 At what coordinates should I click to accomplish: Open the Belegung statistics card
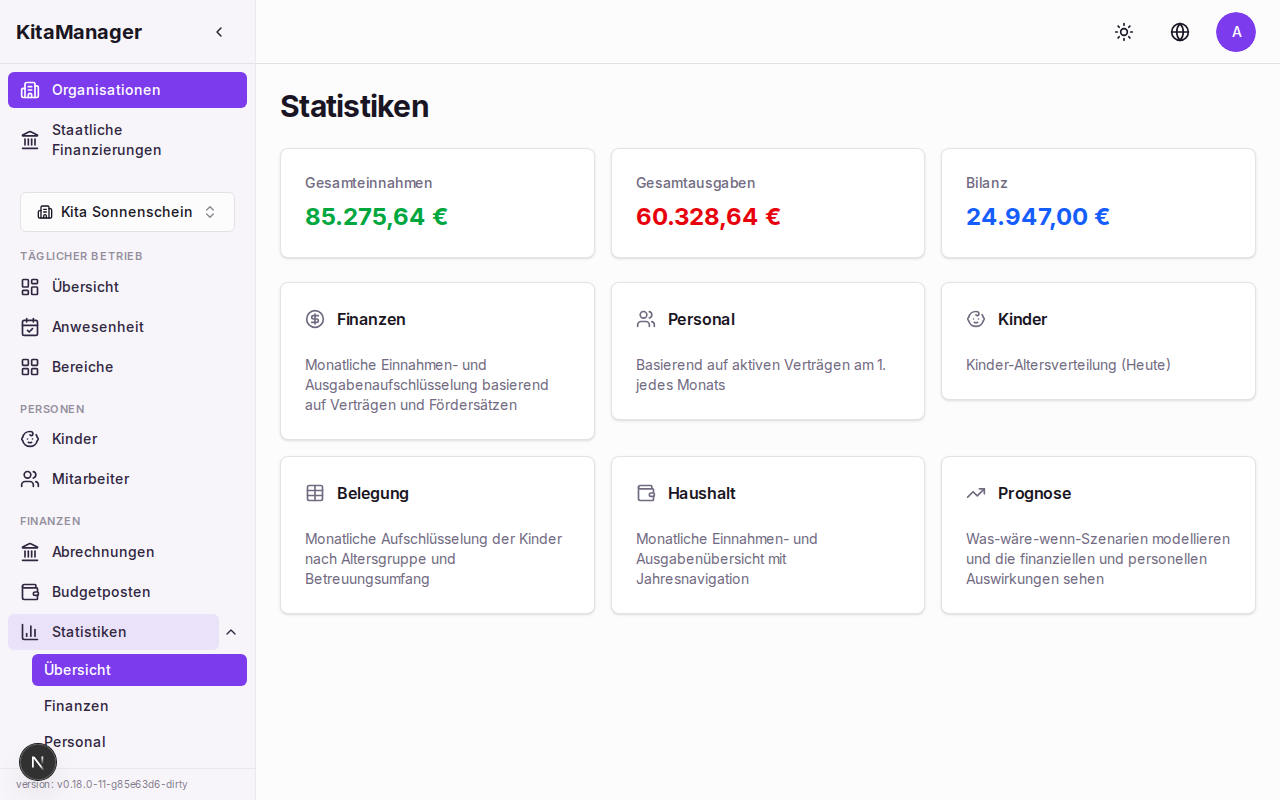(x=437, y=535)
